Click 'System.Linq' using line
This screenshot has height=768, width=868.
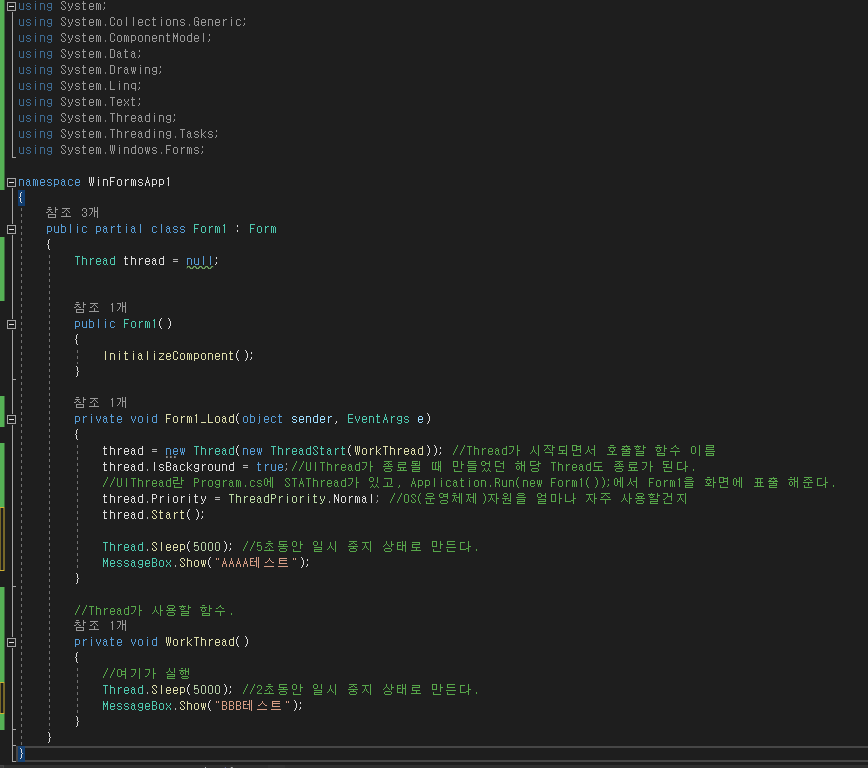[99, 86]
